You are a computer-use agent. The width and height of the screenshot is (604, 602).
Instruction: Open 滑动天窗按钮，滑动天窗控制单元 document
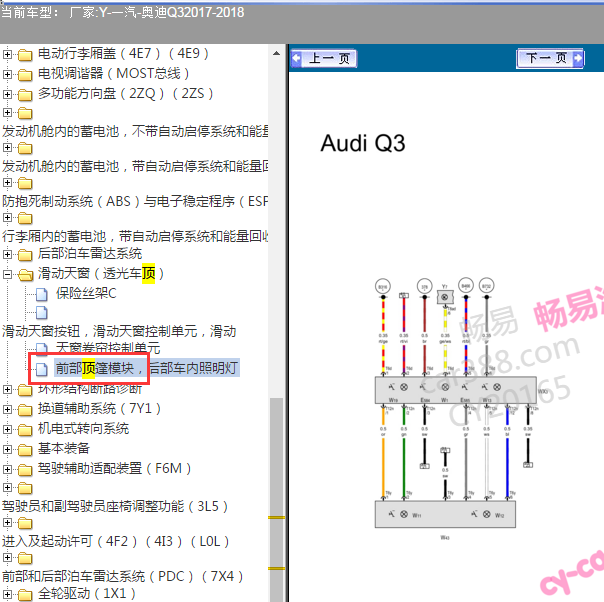119,331
